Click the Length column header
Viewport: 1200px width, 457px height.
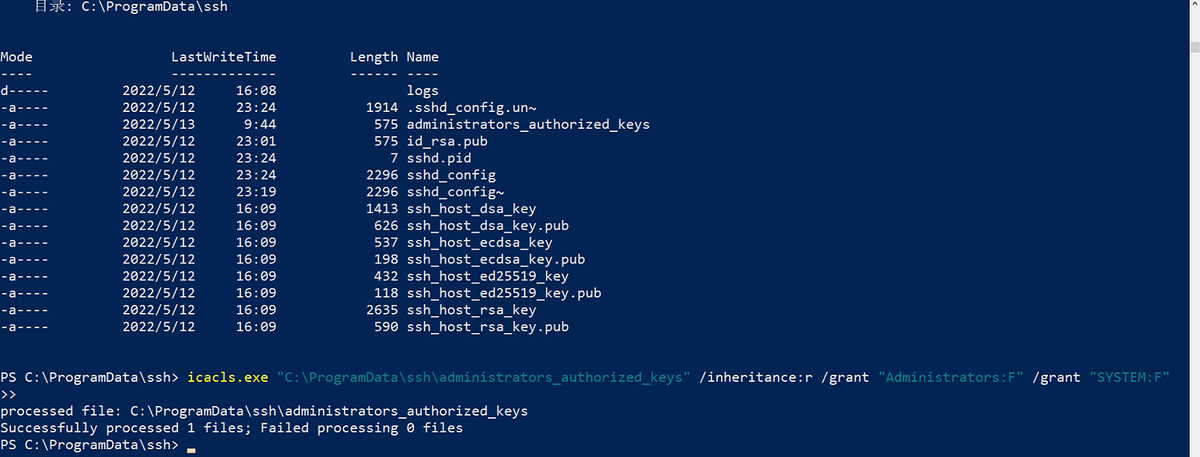pyautogui.click(x=374, y=57)
